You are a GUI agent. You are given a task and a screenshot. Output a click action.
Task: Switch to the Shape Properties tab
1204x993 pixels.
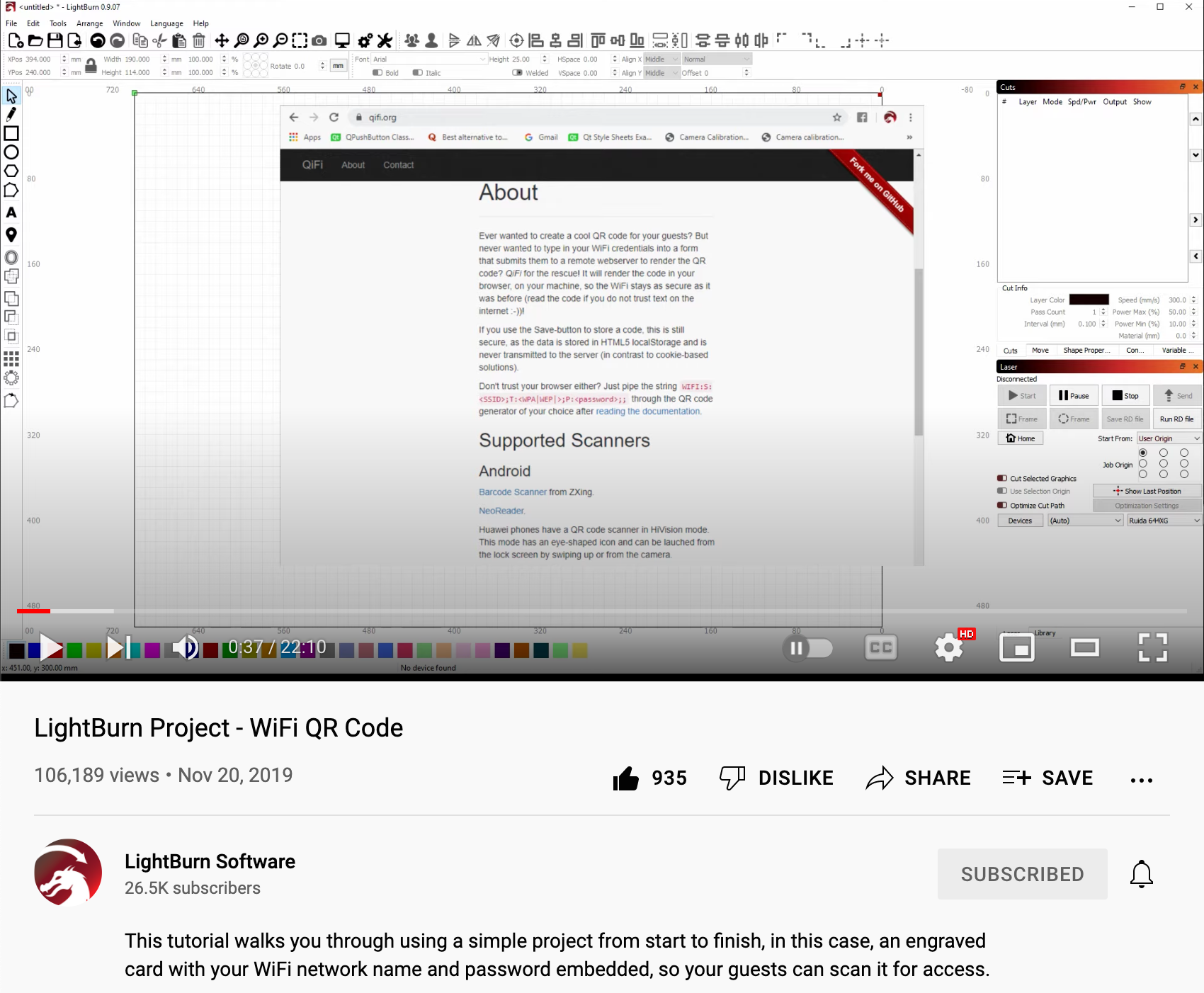click(1086, 351)
